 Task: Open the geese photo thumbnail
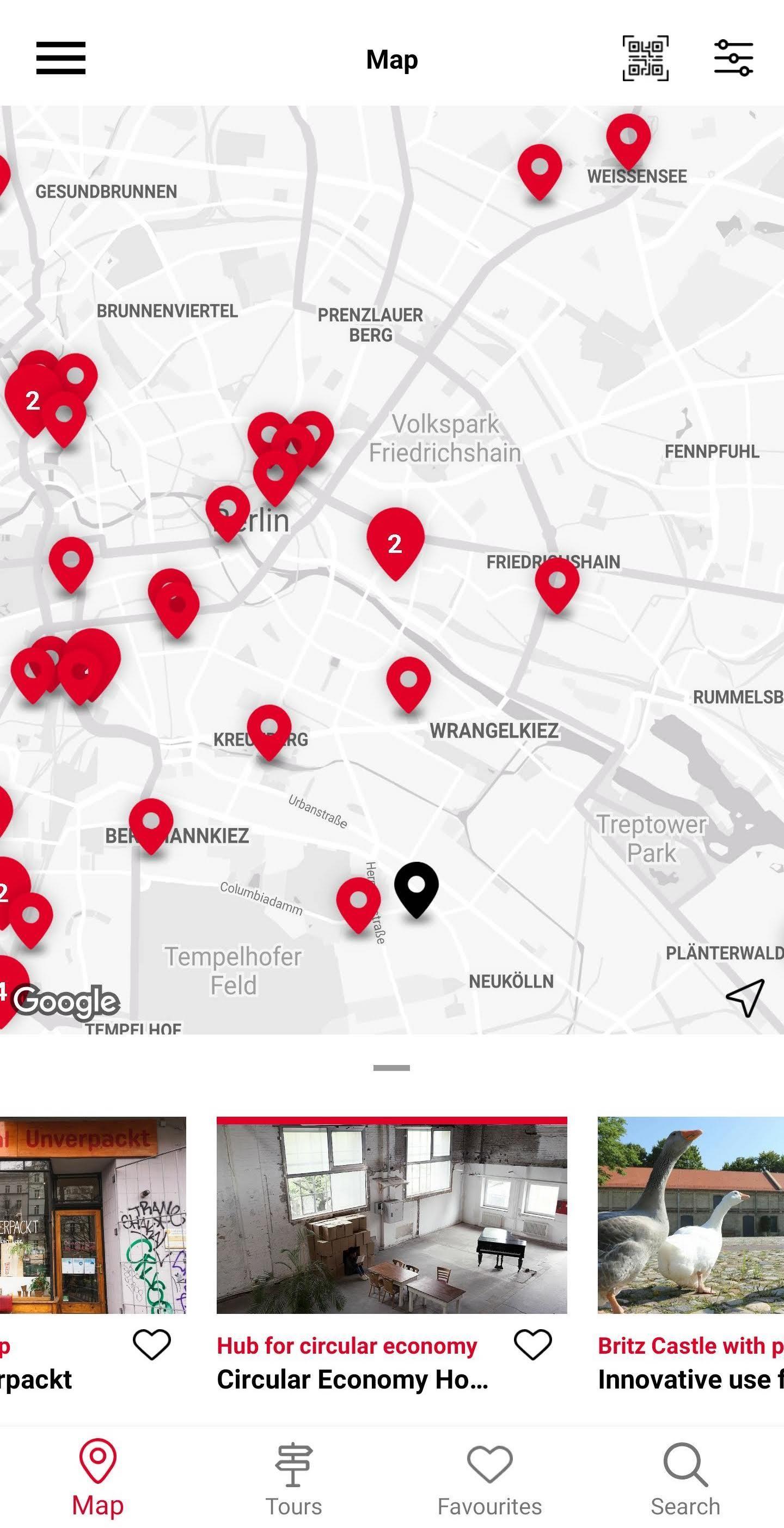point(691,1215)
